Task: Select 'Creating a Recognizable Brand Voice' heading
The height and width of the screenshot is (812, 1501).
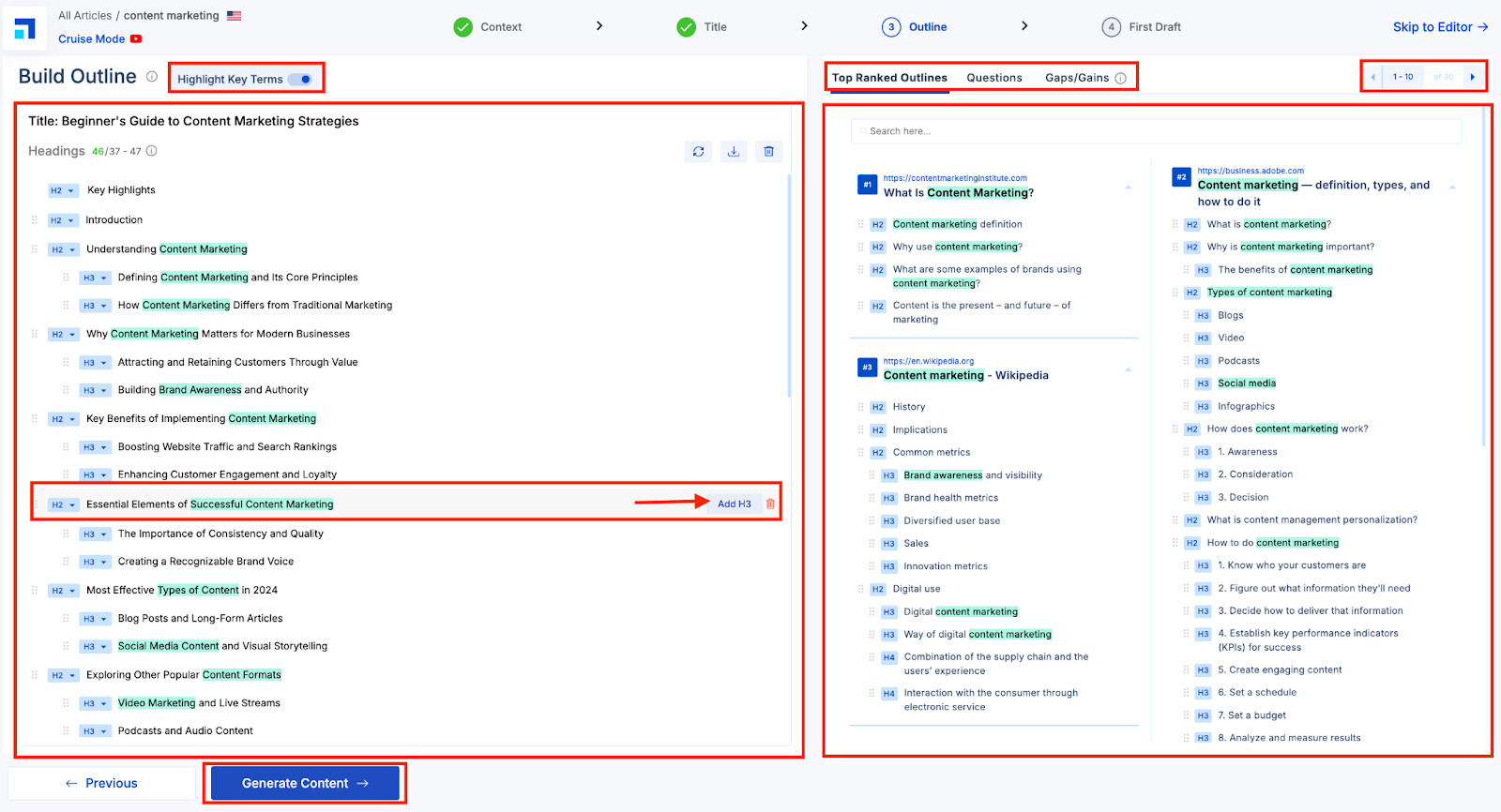Action: tap(205, 562)
